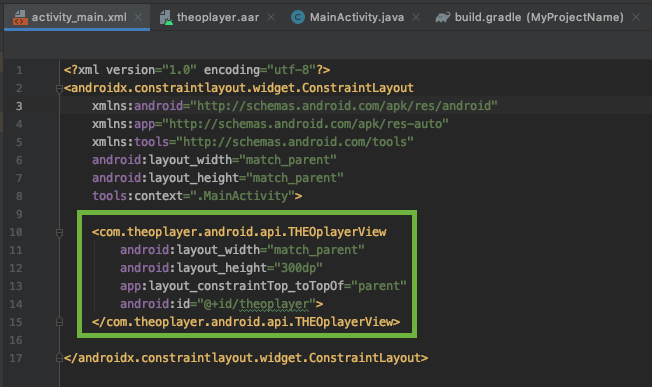Click the activity_main.xml file icon
Viewport: 652px width, 387px height.
pyautogui.click(x=20, y=17)
